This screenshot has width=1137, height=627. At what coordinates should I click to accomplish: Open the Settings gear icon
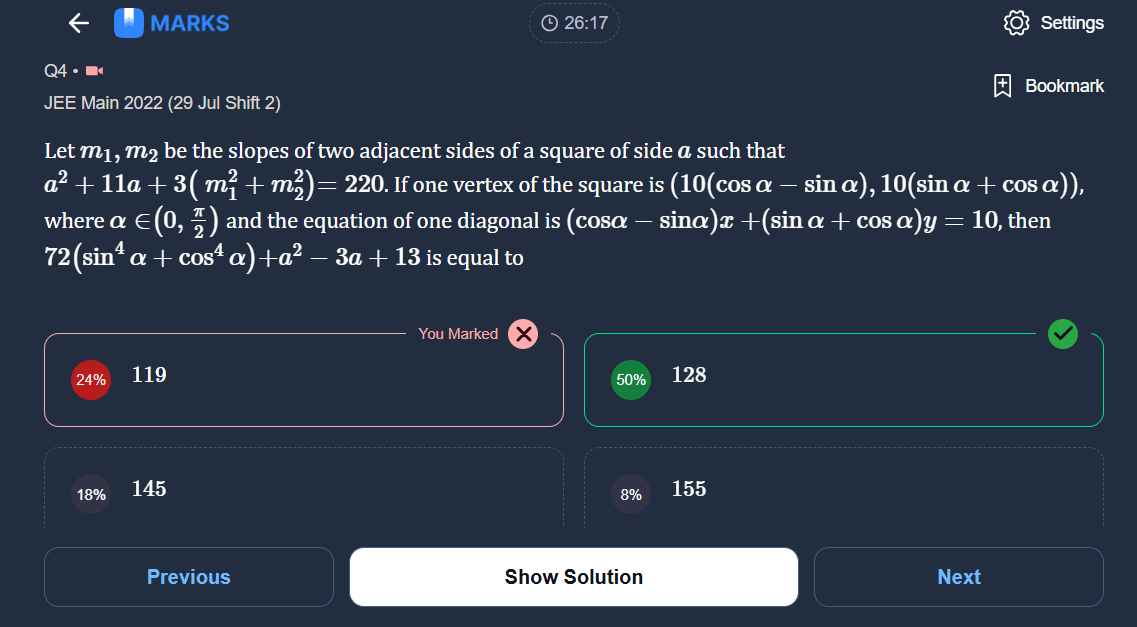click(1016, 23)
